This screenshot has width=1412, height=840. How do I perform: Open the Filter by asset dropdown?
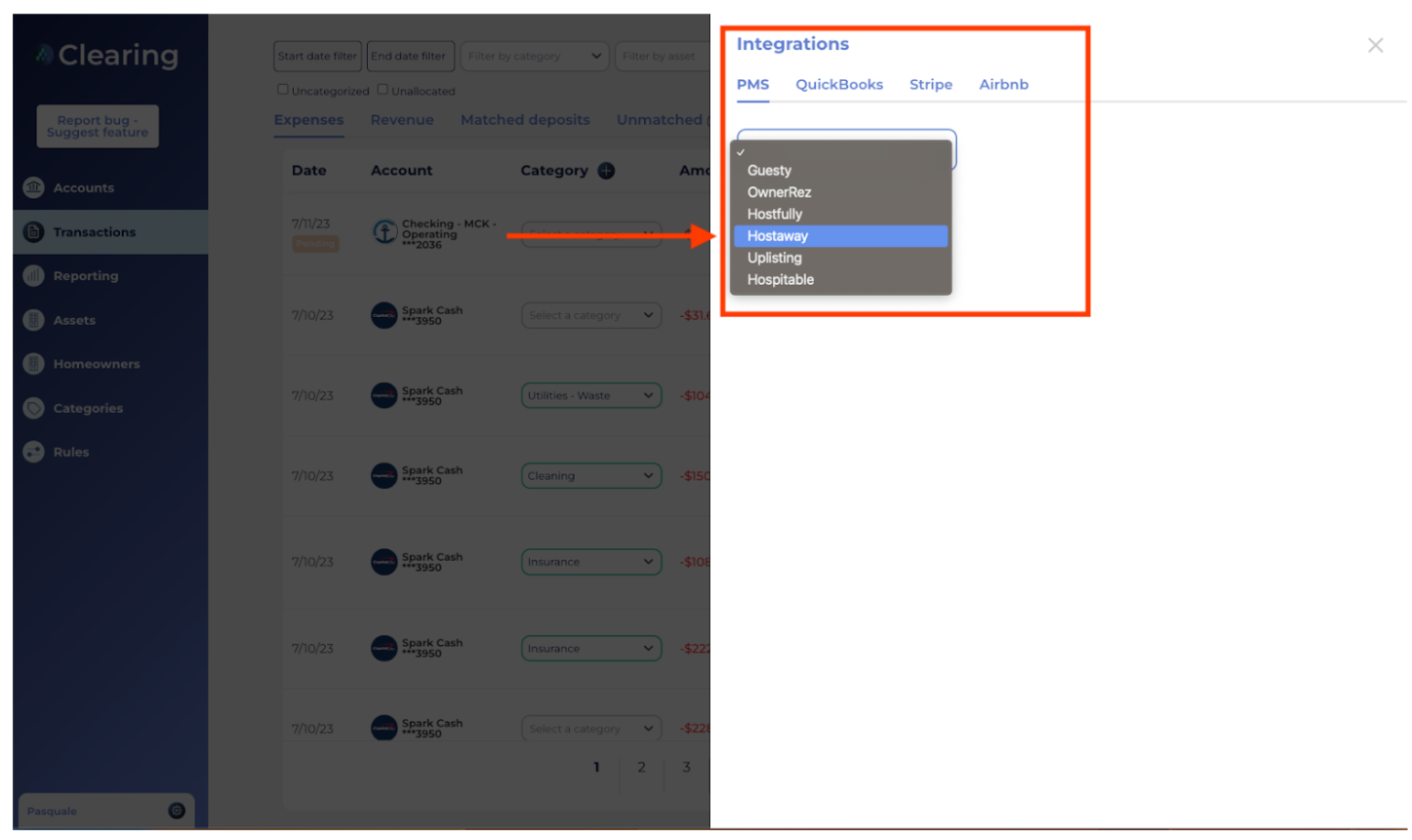click(663, 56)
